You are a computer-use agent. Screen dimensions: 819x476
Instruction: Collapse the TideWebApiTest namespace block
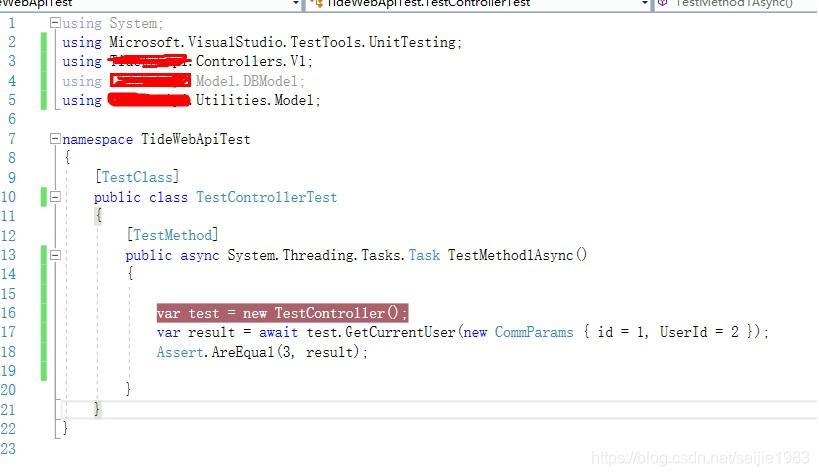pos(55,138)
